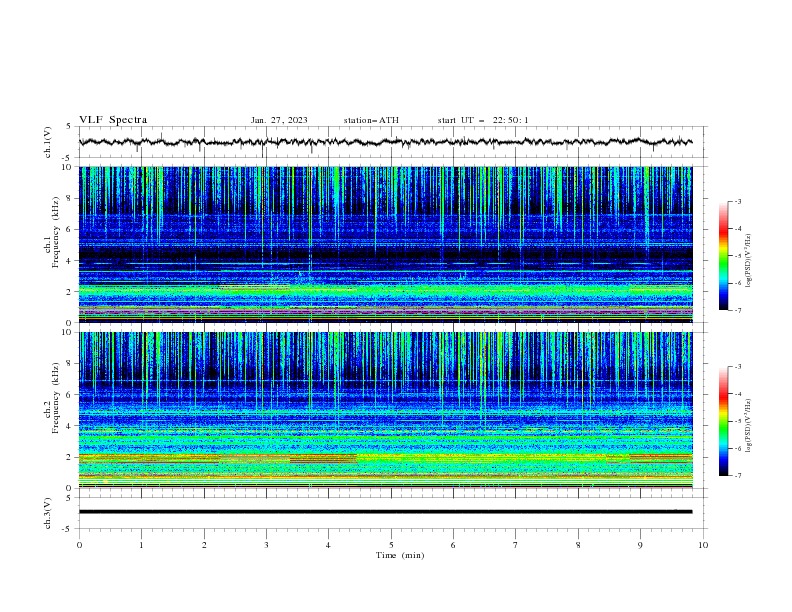Click the 'VLF Spectra' title text
Viewport: 792px width, 612px height.
113,120
